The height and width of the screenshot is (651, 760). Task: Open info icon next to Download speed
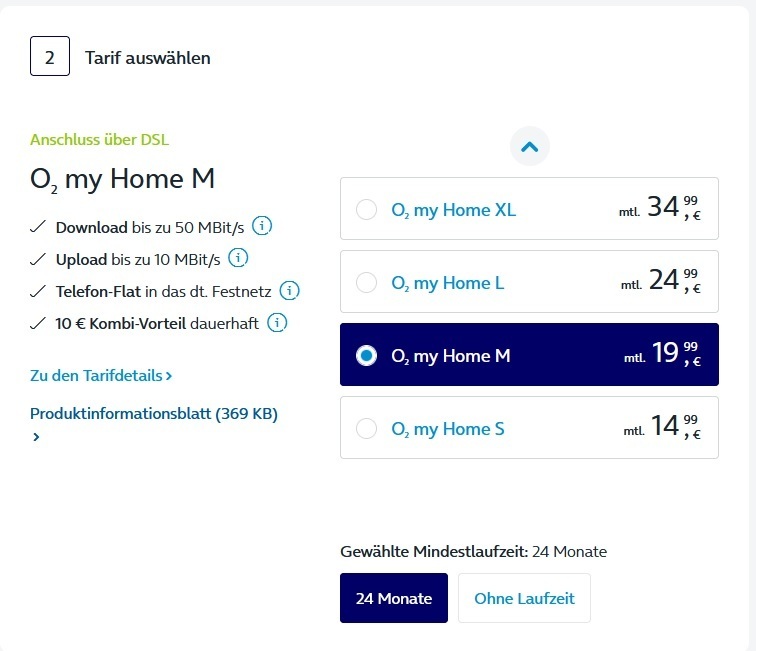pos(262,226)
